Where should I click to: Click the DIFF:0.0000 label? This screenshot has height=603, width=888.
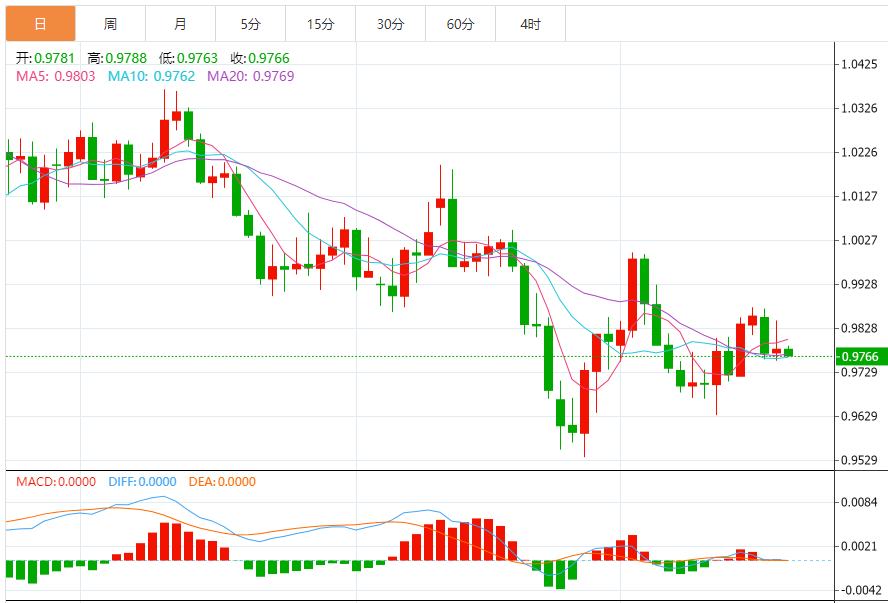[x=142, y=482]
